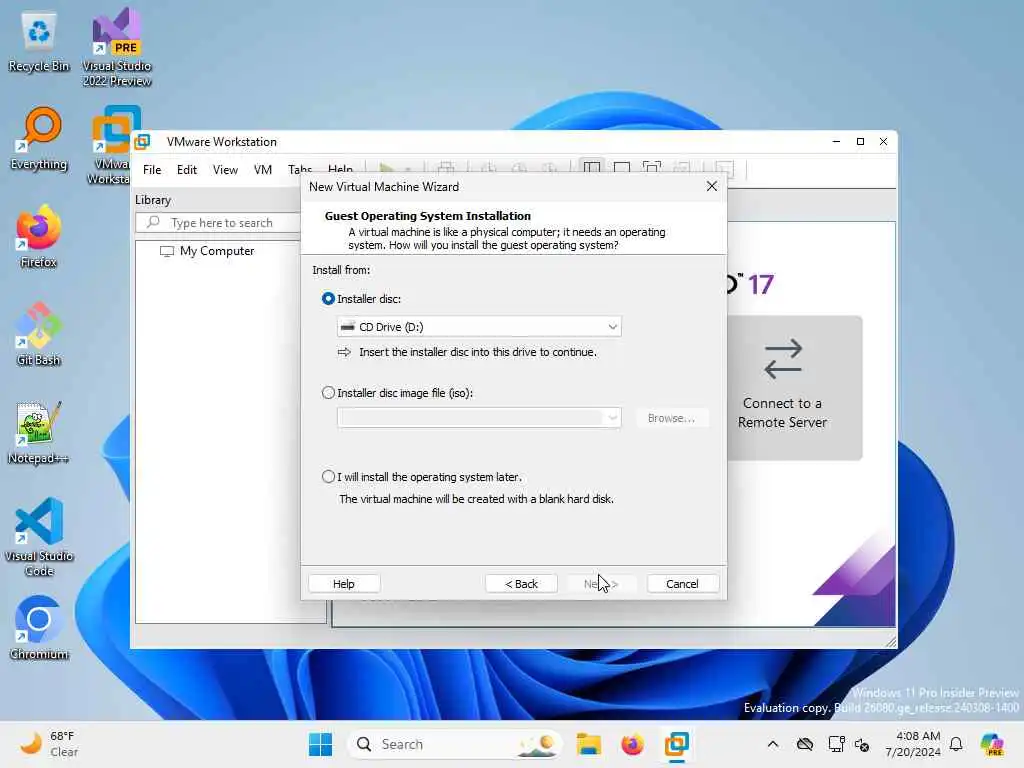Screen dimensions: 1024x768
Task: Click the muted volume tray icon
Action: [862, 744]
